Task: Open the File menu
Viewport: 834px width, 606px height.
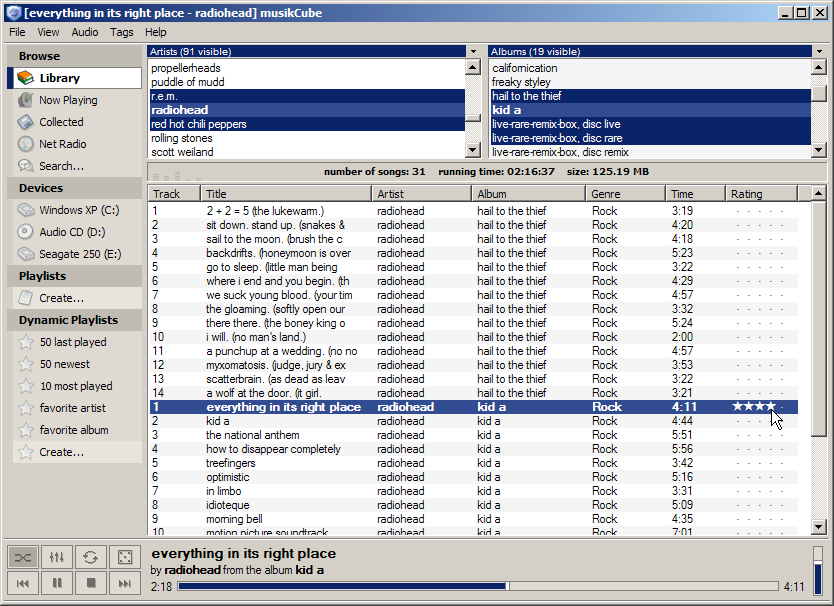Action: tap(17, 32)
